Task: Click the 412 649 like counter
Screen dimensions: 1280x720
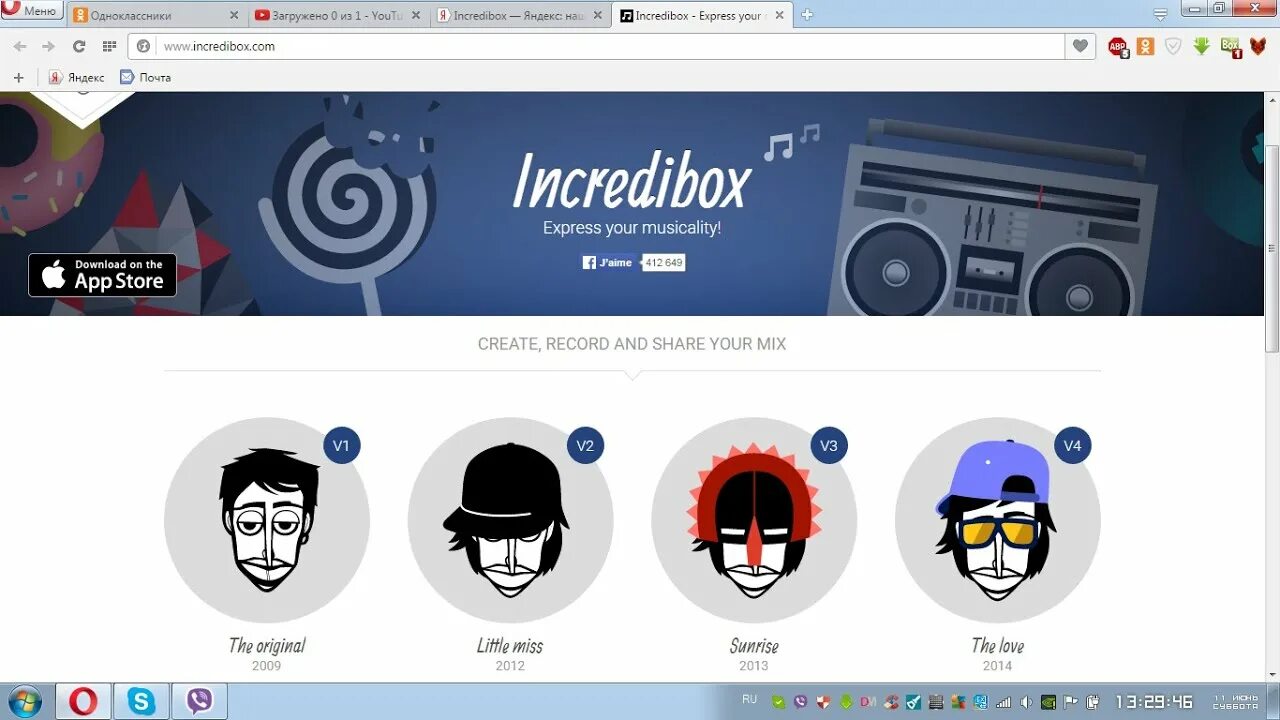Action: pos(664,263)
